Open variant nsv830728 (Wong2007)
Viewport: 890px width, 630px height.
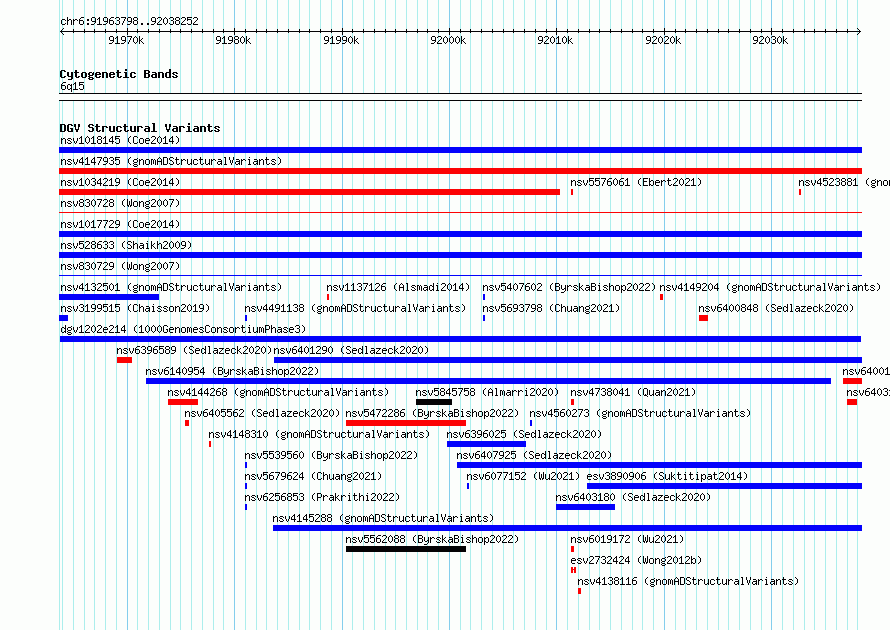(x=120, y=203)
